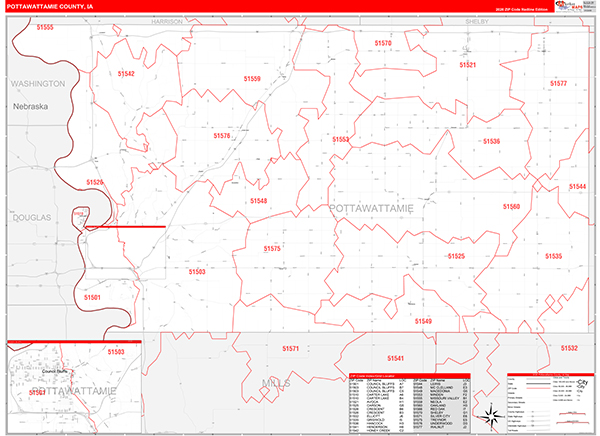Click ZIP code label 51576
Viewport: 600px width, 436px height.
[222, 136]
